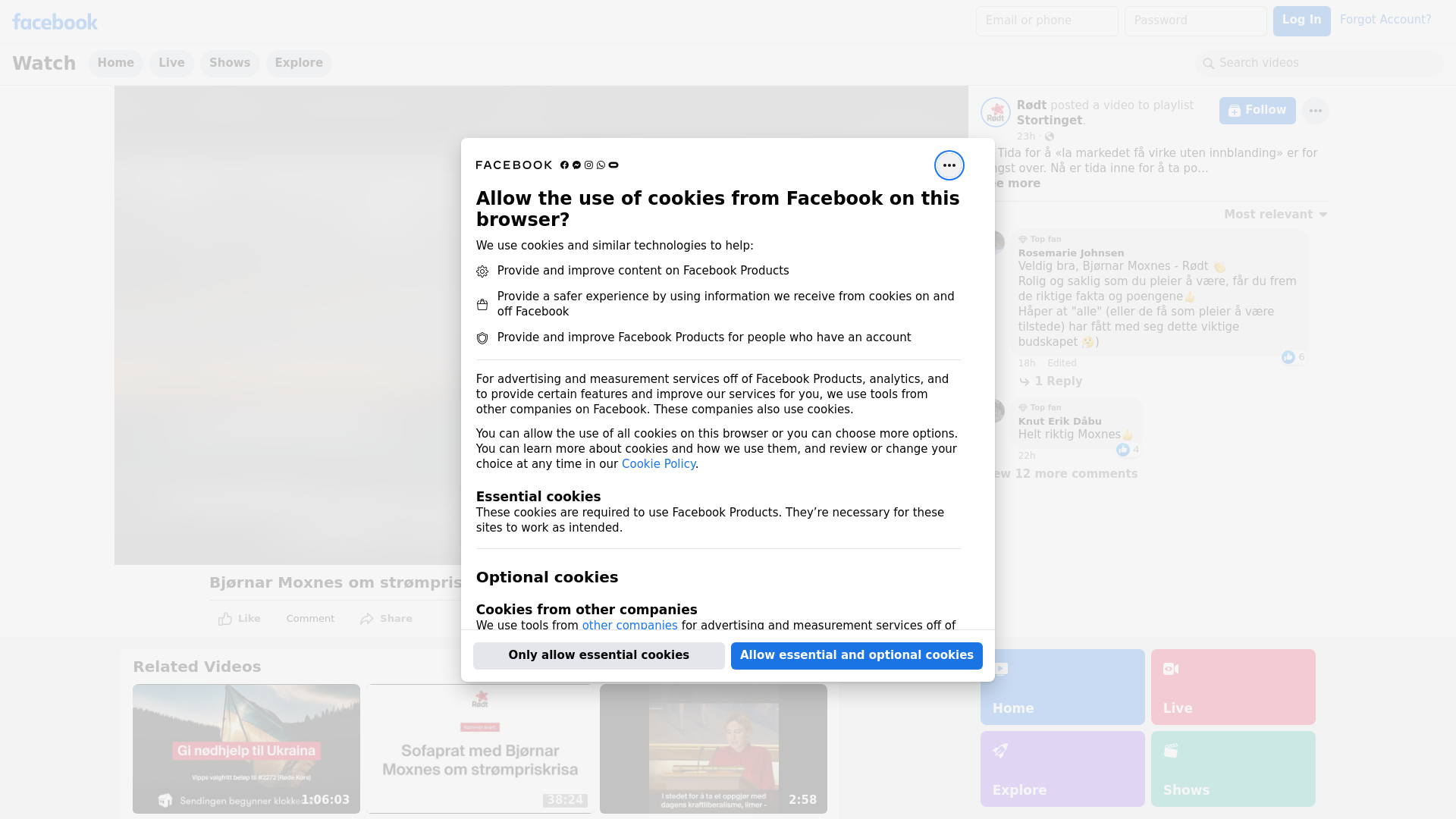This screenshot has width=1456, height=819.
Task: Click the Share arrow icon
Action: [x=367, y=619]
